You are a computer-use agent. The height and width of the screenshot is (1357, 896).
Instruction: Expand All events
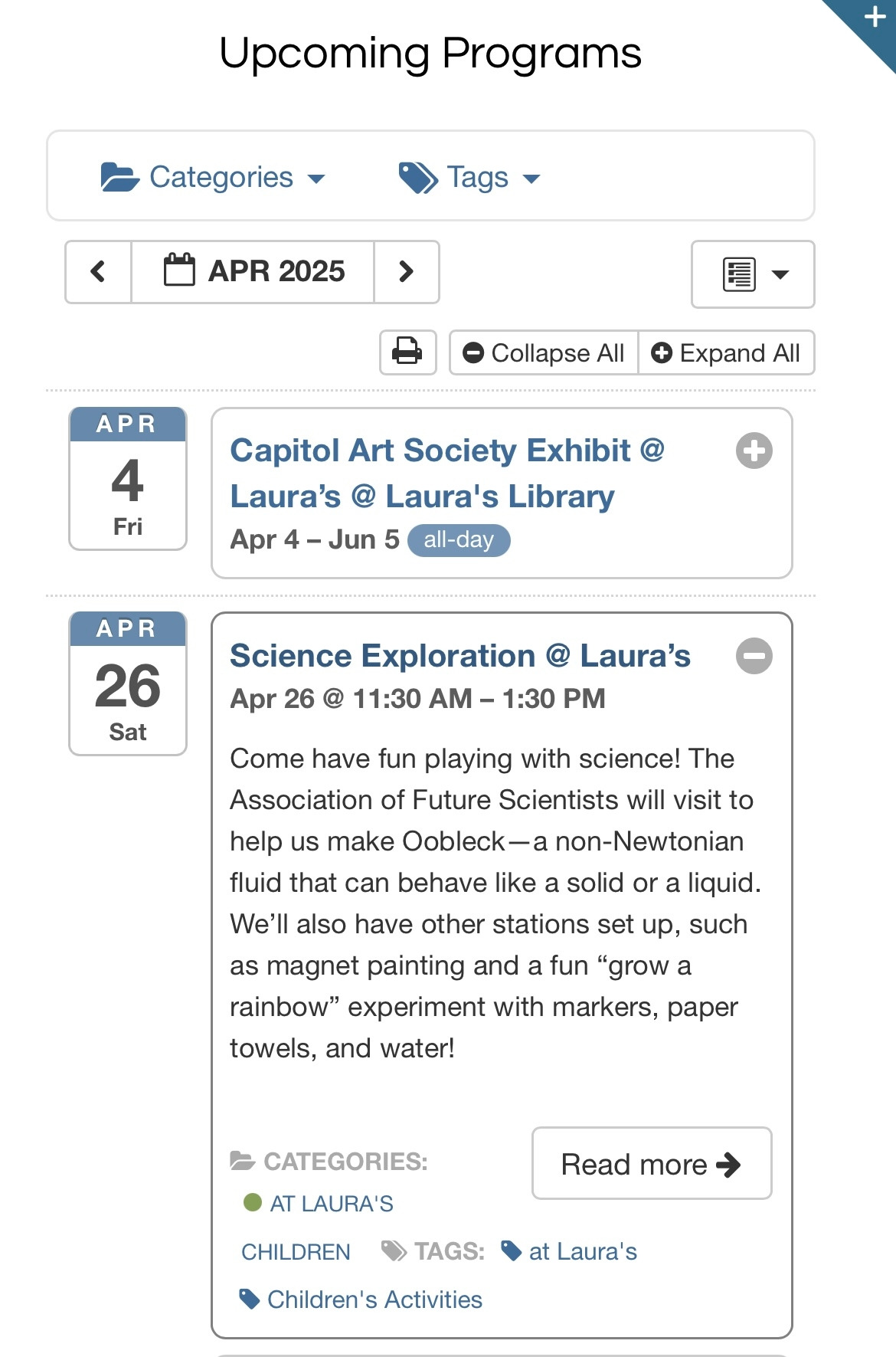pyautogui.click(x=725, y=352)
